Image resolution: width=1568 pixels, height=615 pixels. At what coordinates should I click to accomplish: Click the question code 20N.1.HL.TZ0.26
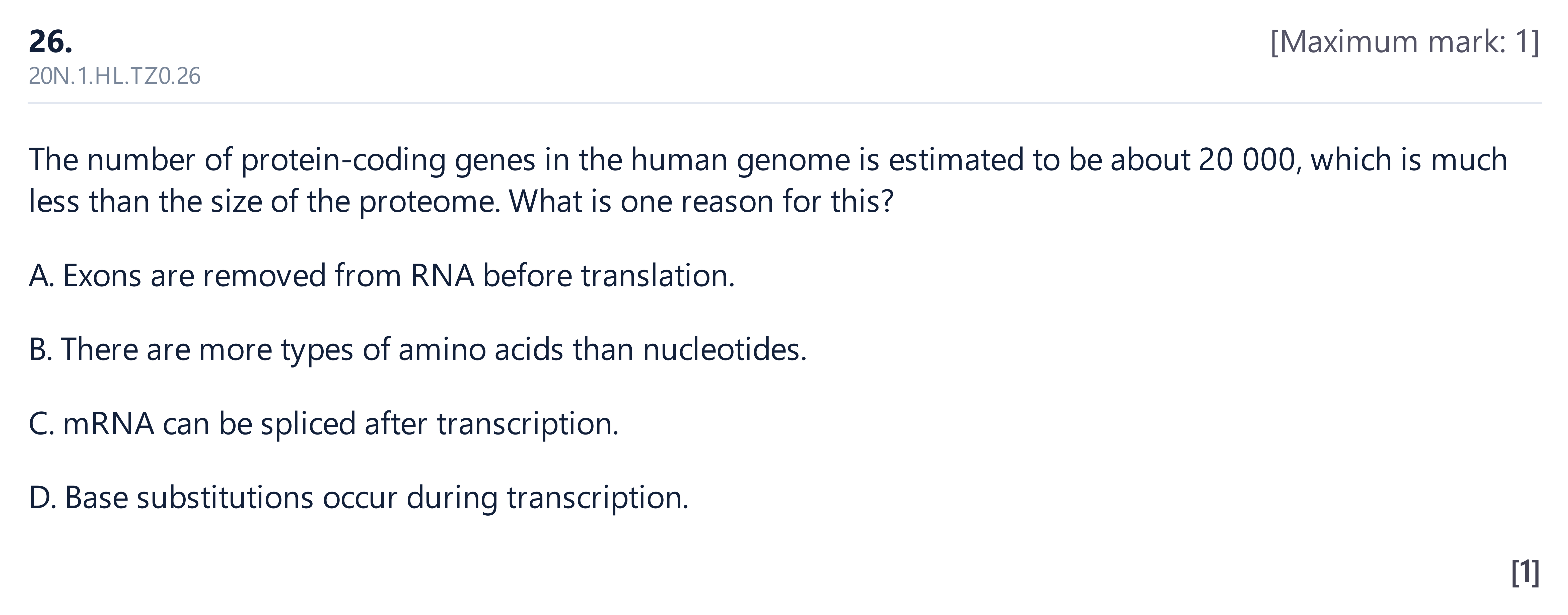[114, 76]
